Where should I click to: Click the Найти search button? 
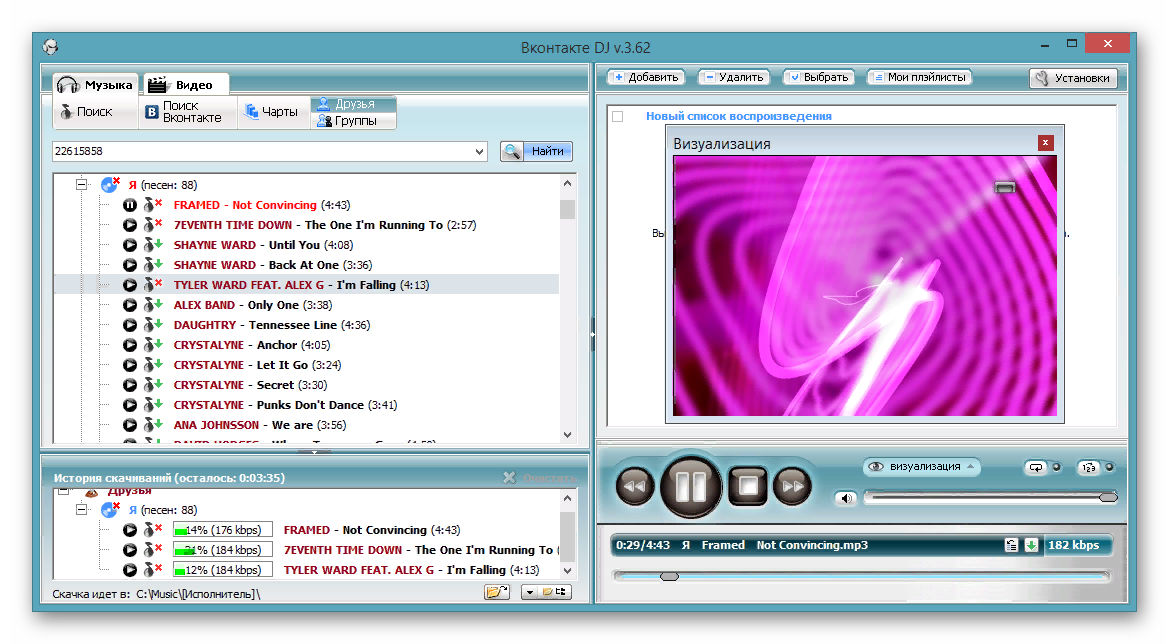tap(536, 152)
